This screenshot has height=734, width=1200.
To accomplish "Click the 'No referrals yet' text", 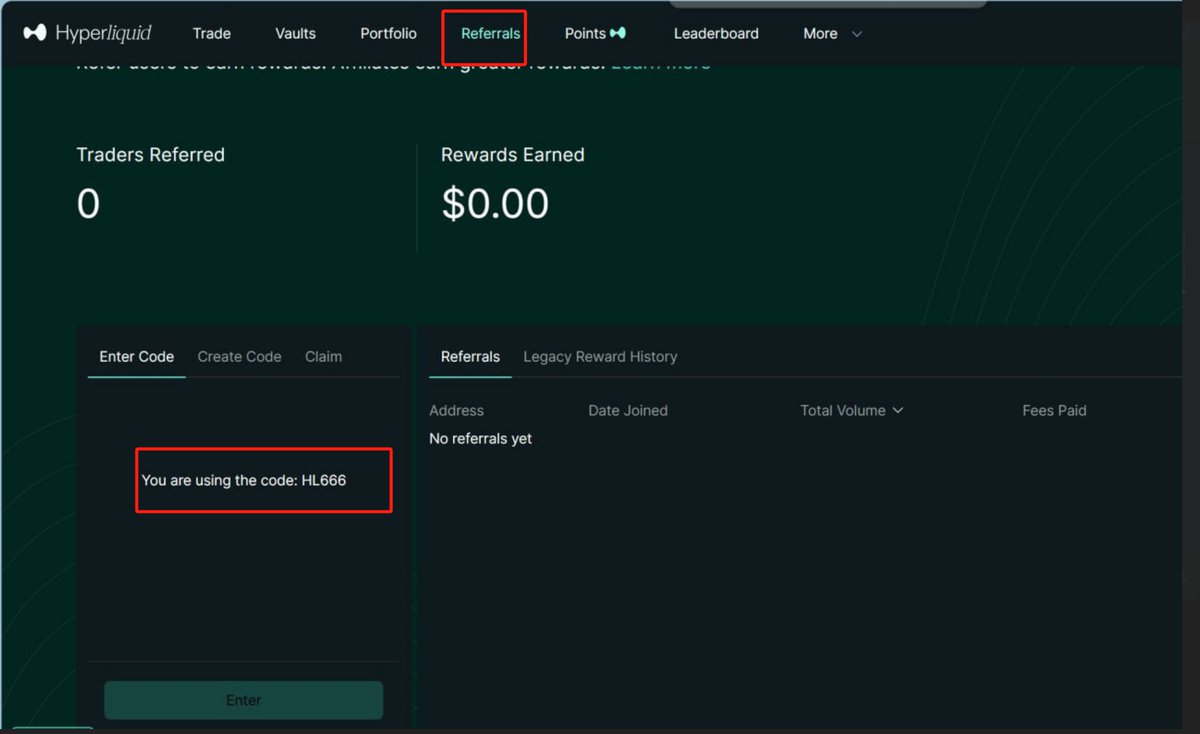I will pyautogui.click(x=480, y=438).
